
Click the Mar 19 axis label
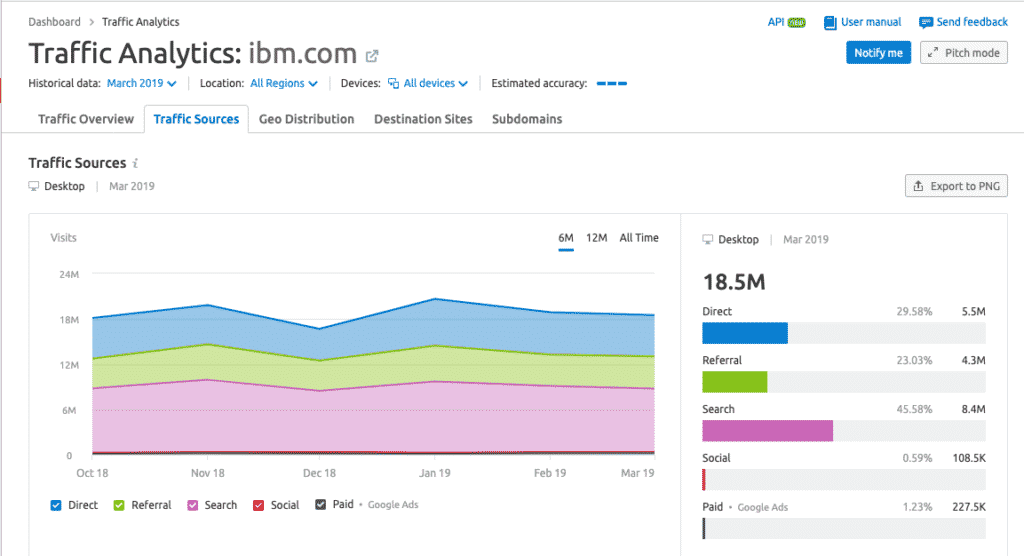(637, 473)
